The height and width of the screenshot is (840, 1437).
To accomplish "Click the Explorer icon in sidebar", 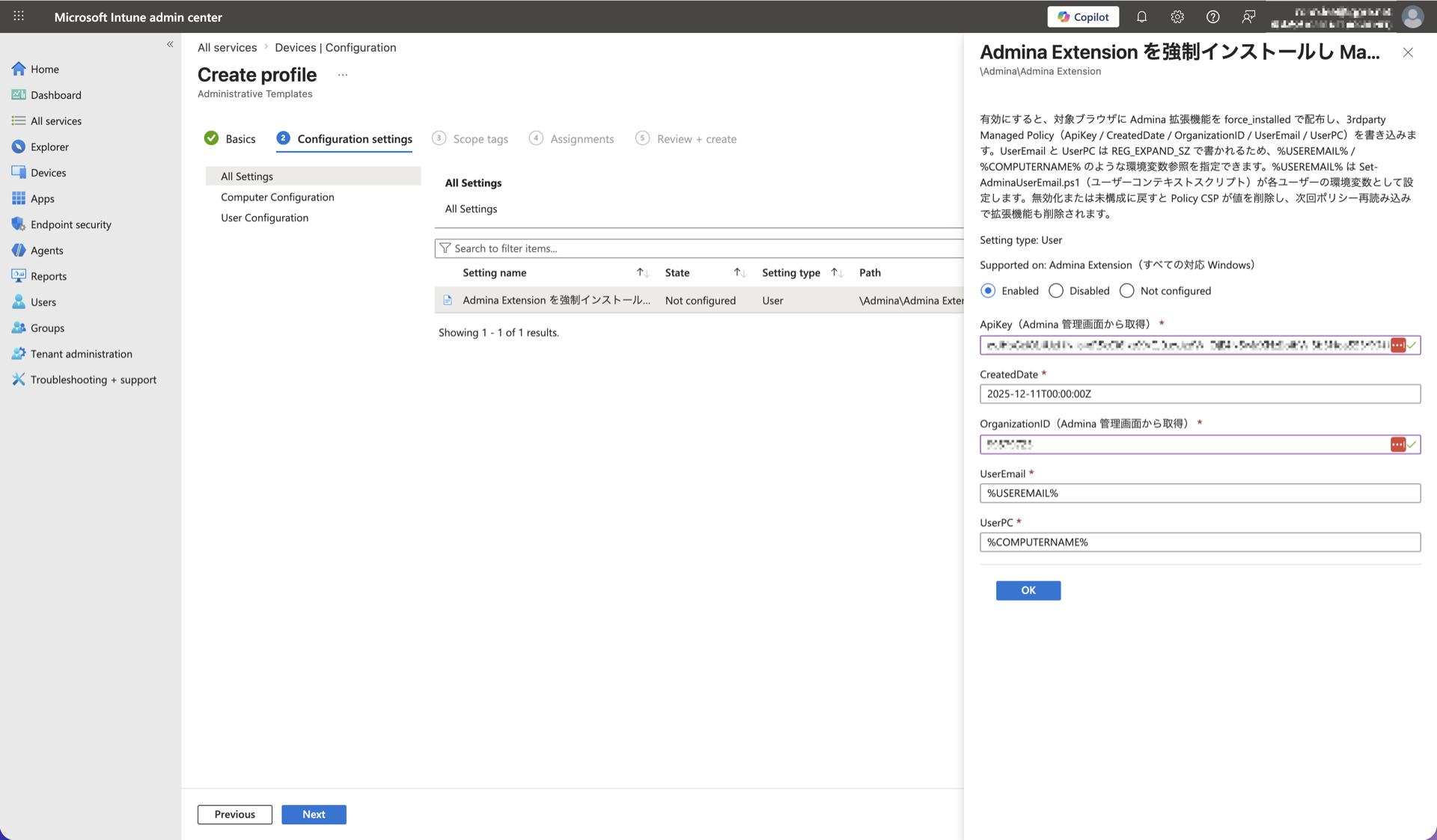I will [19, 147].
